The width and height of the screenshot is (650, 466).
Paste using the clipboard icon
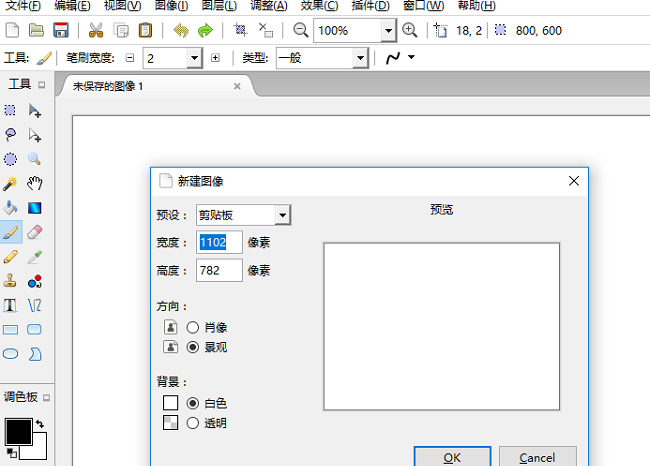pos(145,30)
